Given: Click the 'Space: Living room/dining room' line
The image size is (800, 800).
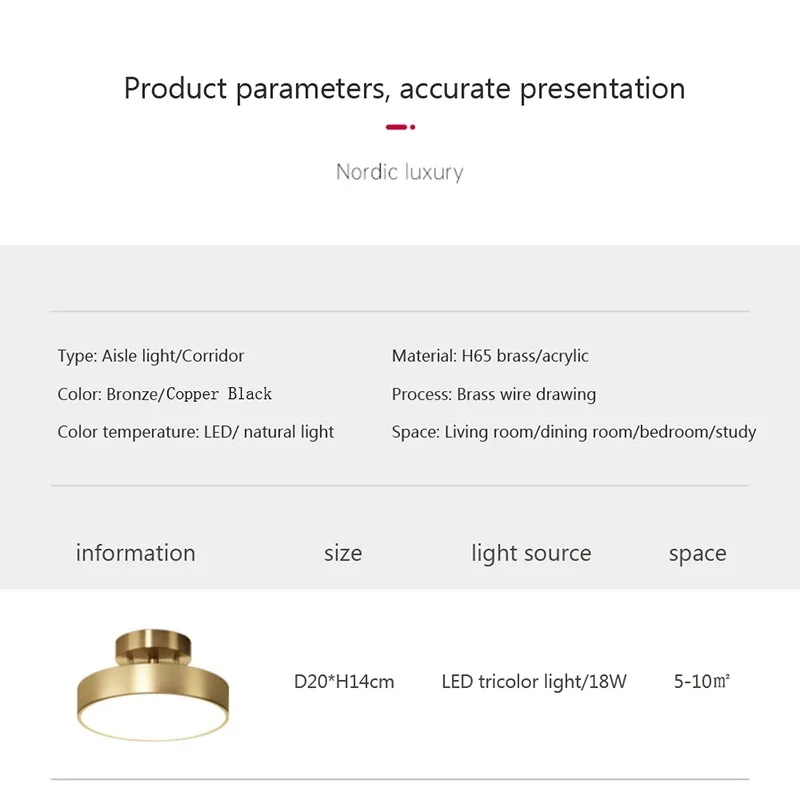Looking at the screenshot, I should point(573,432).
